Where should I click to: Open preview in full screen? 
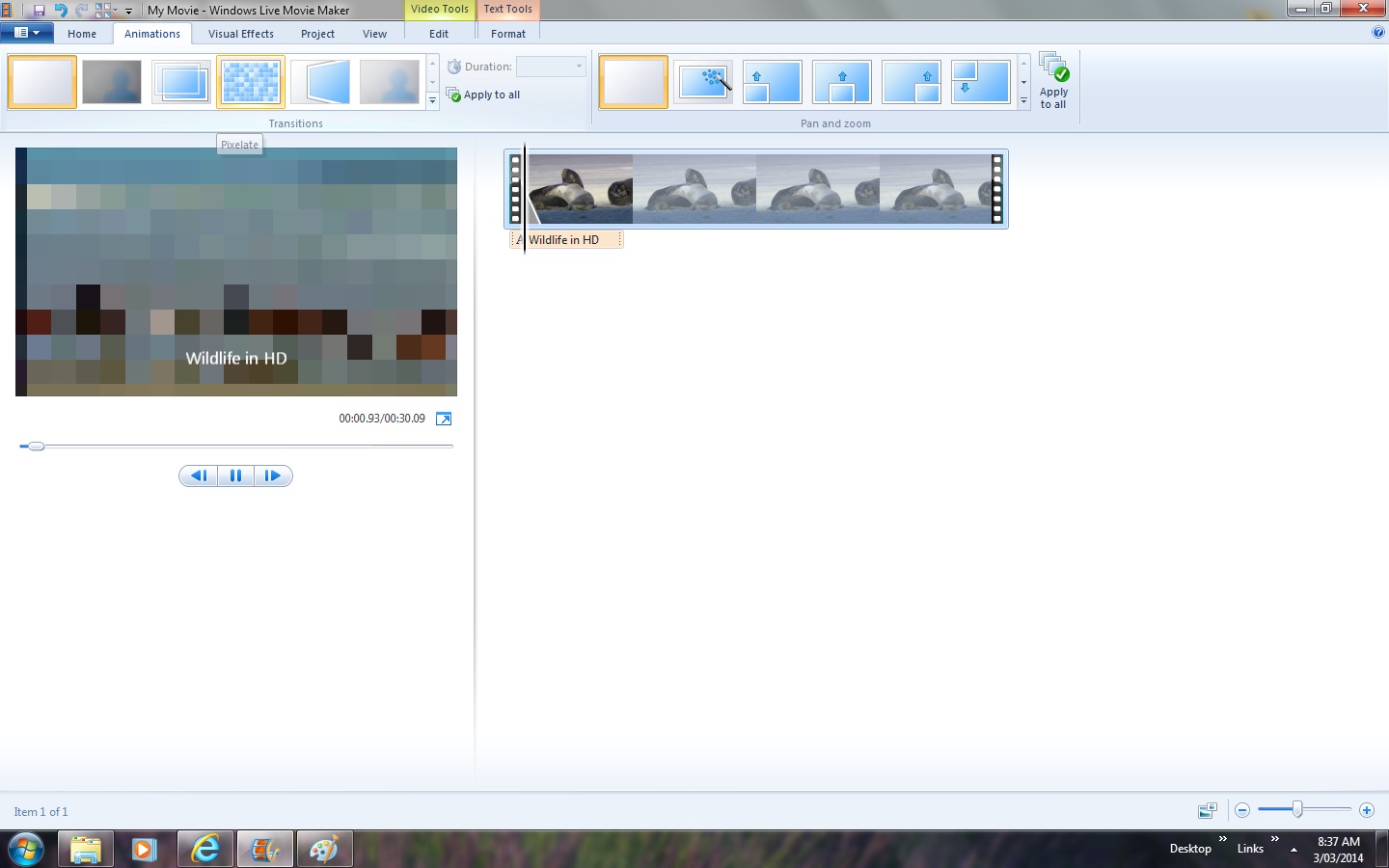point(444,419)
